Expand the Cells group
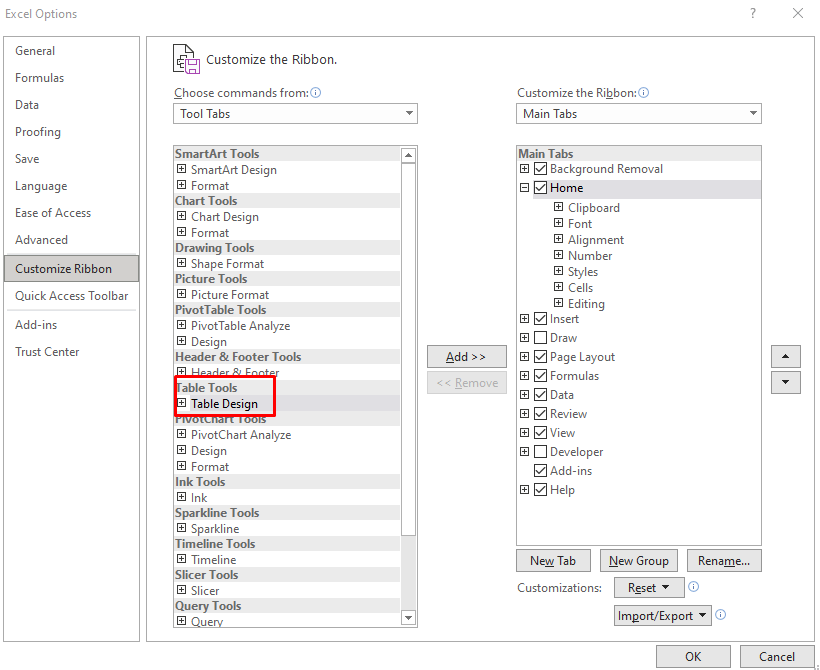 559,287
